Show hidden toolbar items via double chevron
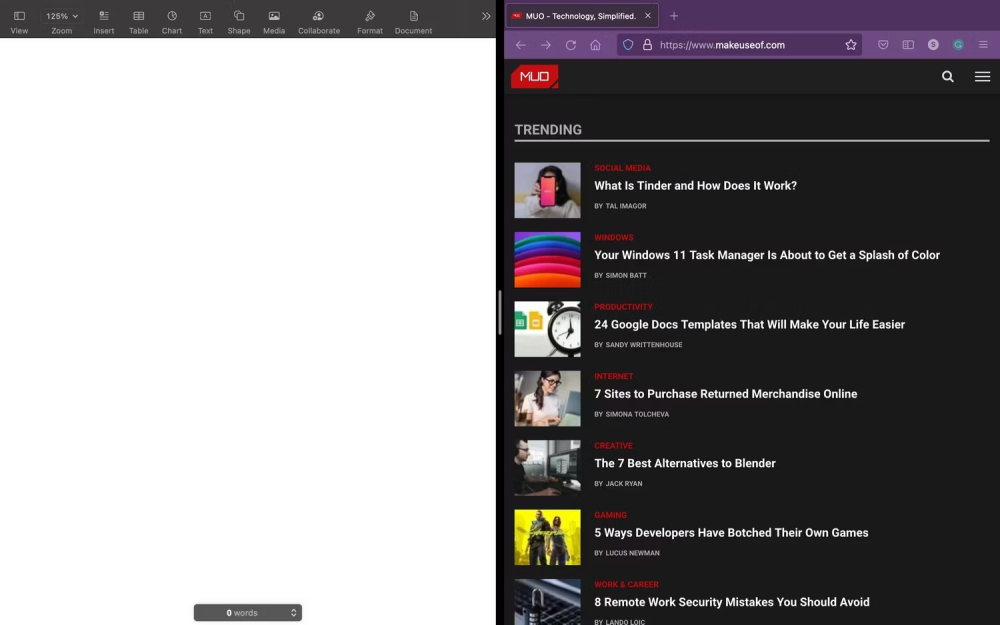 486,16
